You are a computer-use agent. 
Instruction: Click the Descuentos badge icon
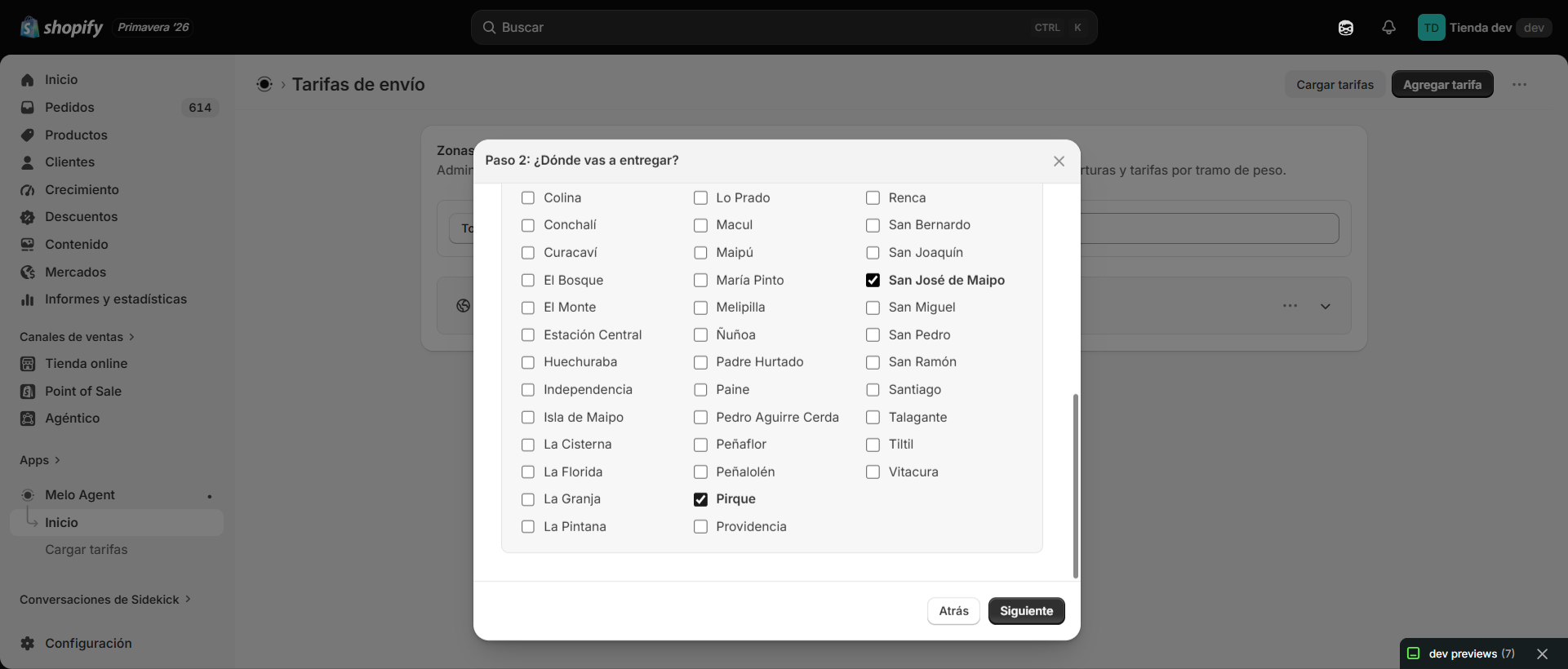pyautogui.click(x=28, y=217)
